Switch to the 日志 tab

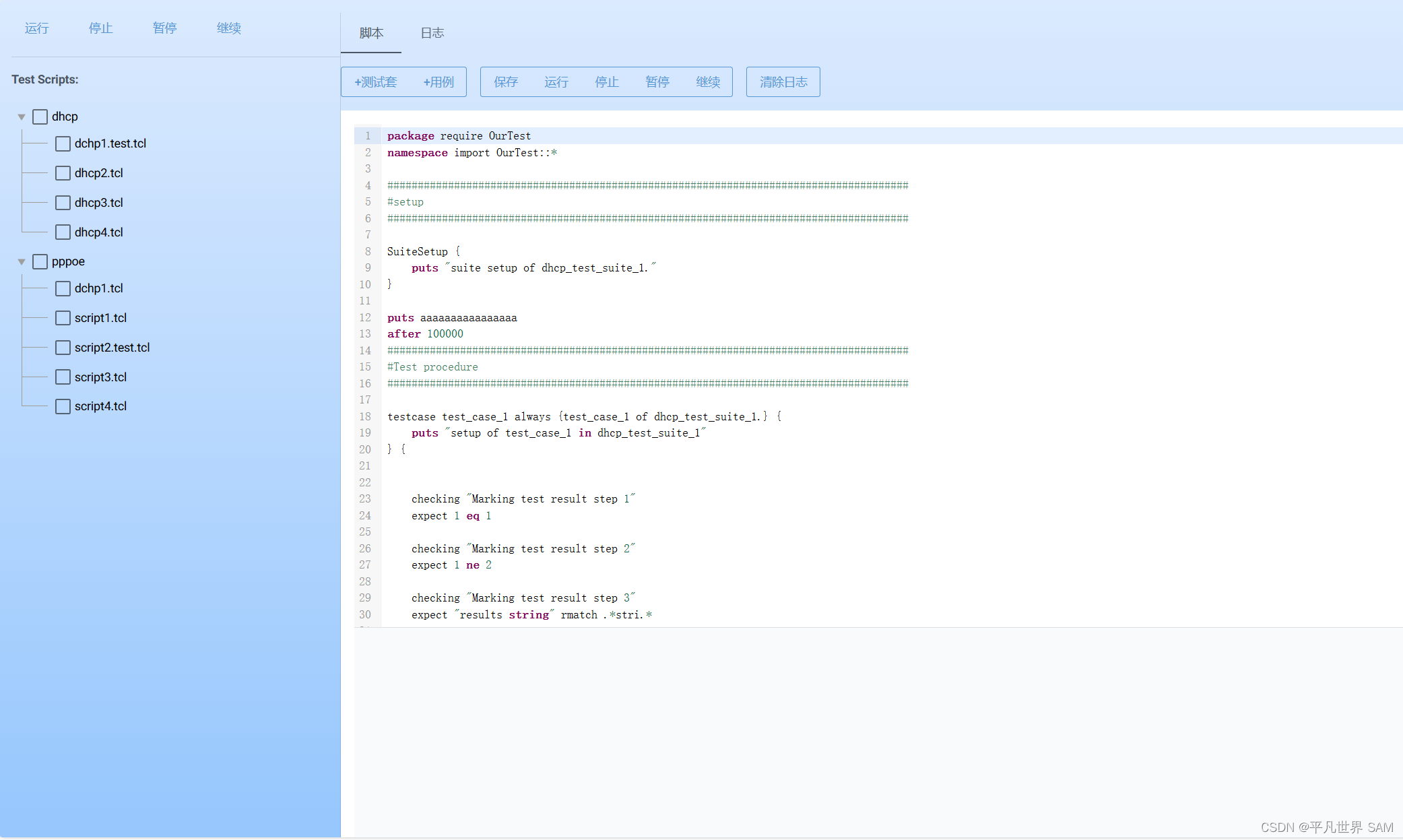click(432, 33)
